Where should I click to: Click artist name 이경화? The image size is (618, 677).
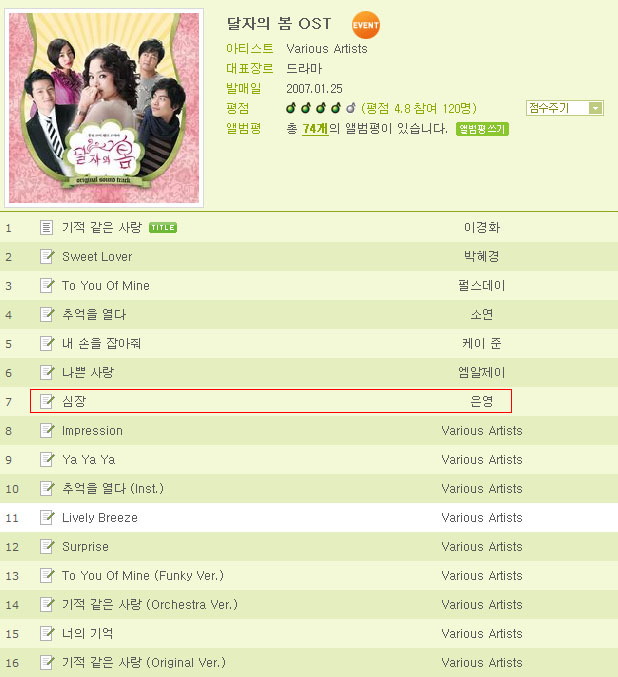click(x=482, y=227)
